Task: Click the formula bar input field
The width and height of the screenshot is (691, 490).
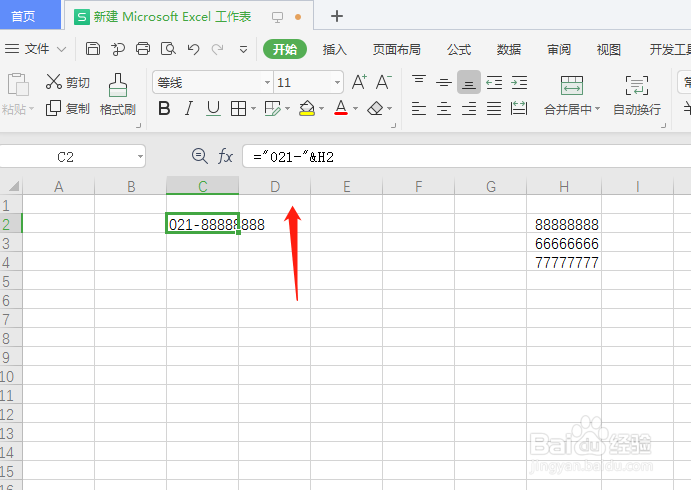Action: click(x=466, y=156)
